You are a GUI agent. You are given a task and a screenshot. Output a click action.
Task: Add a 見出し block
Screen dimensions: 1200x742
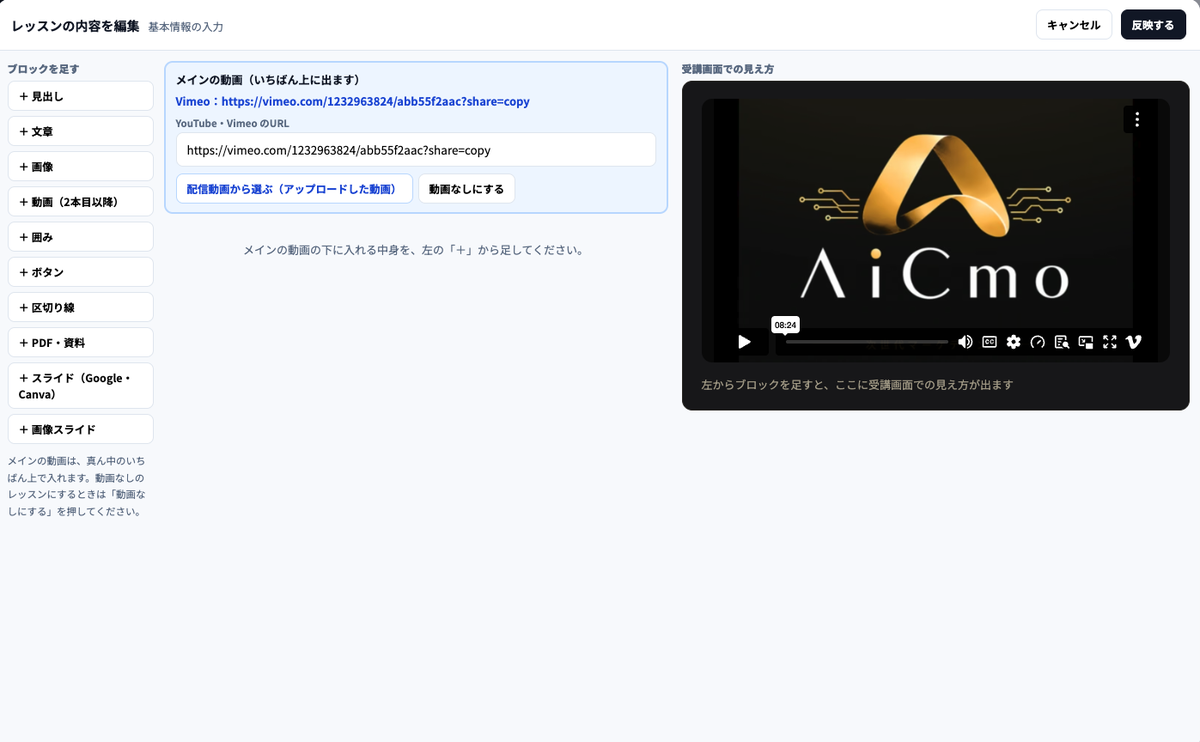point(81,96)
